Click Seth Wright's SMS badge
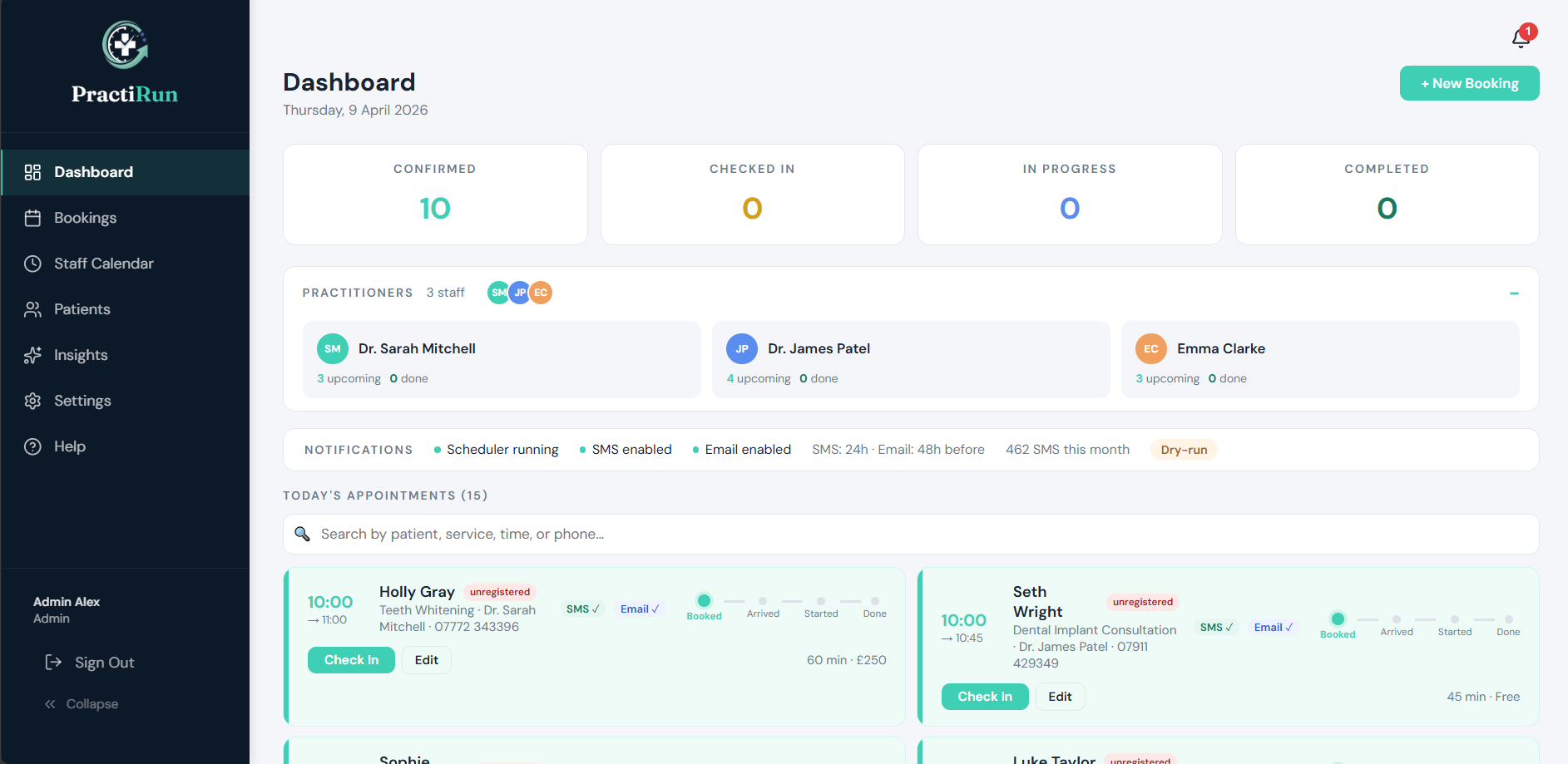This screenshot has height=764, width=1568. [x=1216, y=628]
